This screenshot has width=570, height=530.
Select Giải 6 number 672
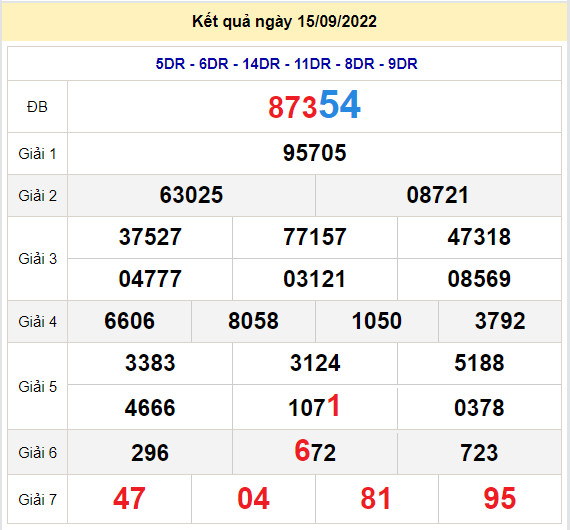coord(315,451)
